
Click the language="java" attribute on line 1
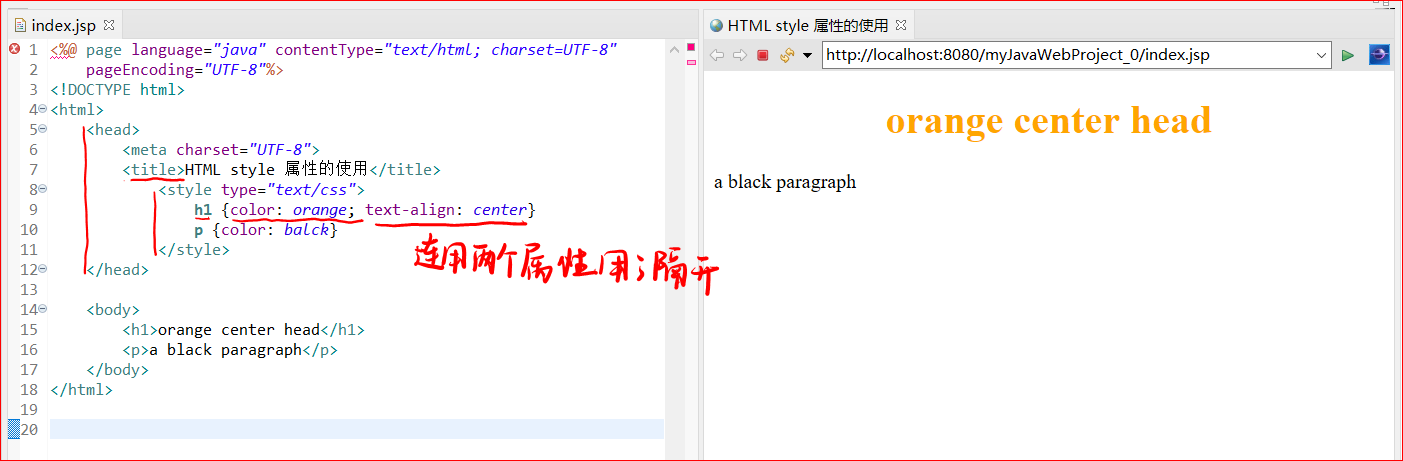(198, 50)
